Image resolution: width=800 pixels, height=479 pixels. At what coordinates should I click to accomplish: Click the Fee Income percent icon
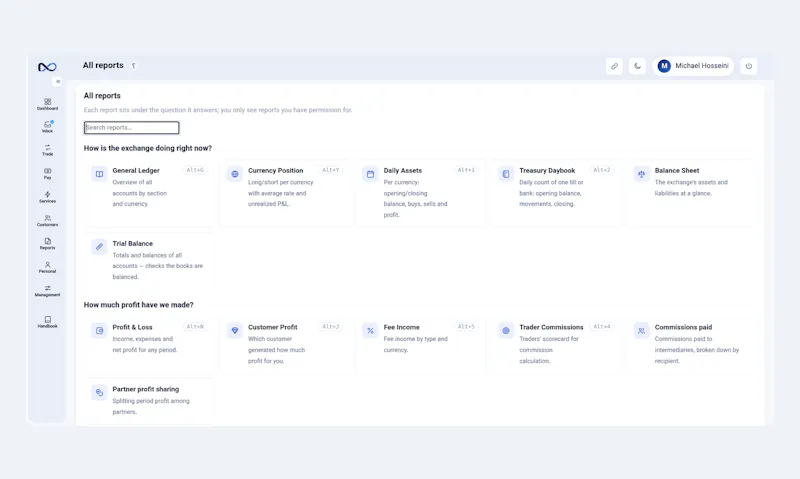point(370,331)
